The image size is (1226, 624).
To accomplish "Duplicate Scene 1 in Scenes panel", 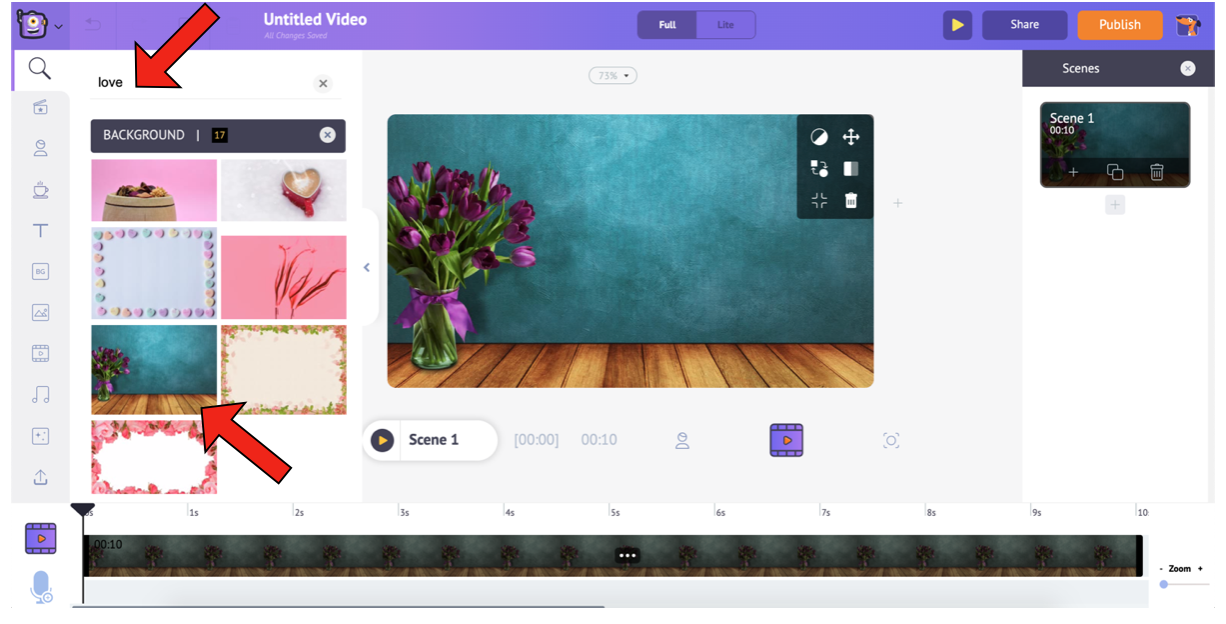I will coord(1114,172).
